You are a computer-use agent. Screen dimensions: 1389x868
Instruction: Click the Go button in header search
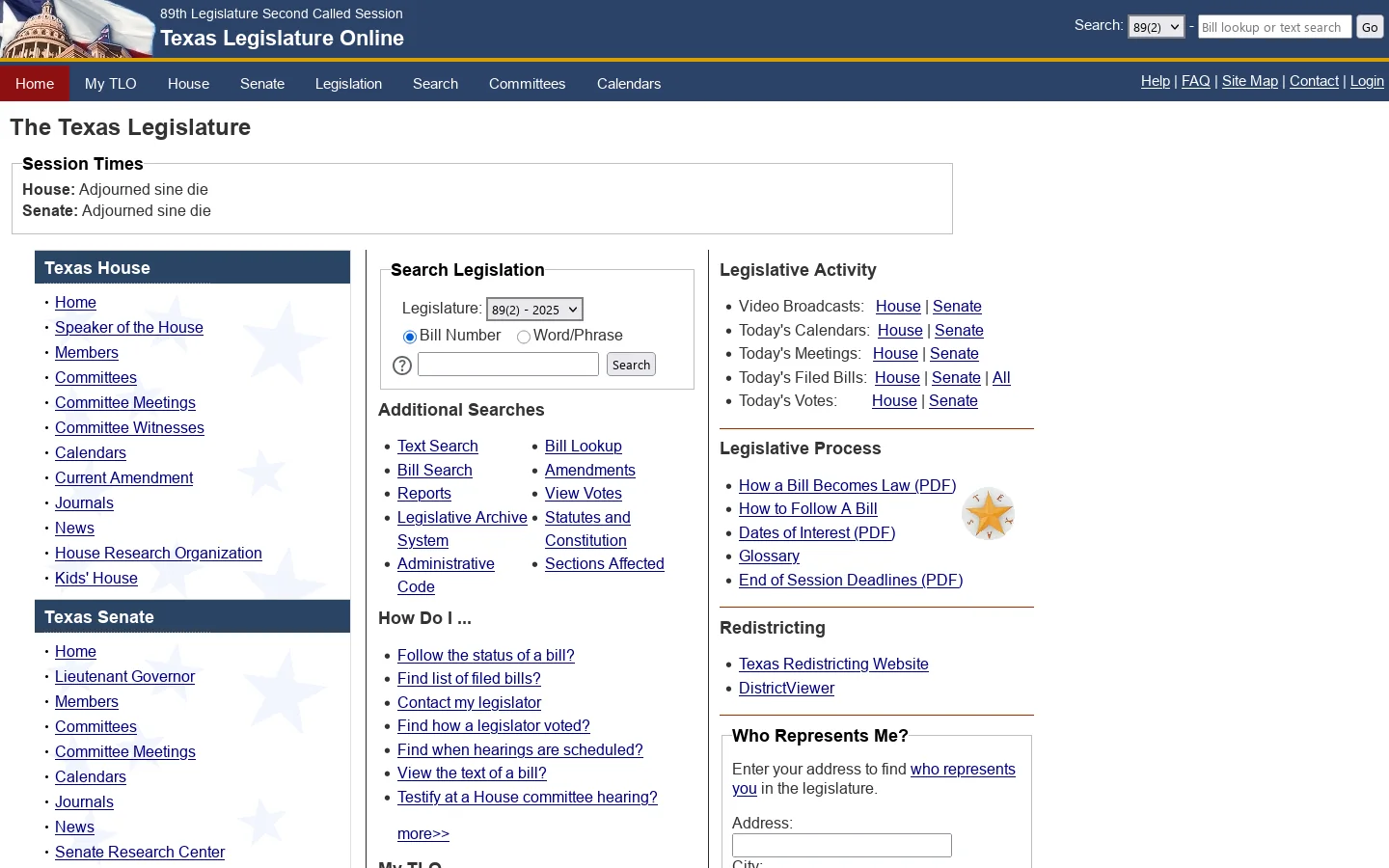coord(1370,27)
